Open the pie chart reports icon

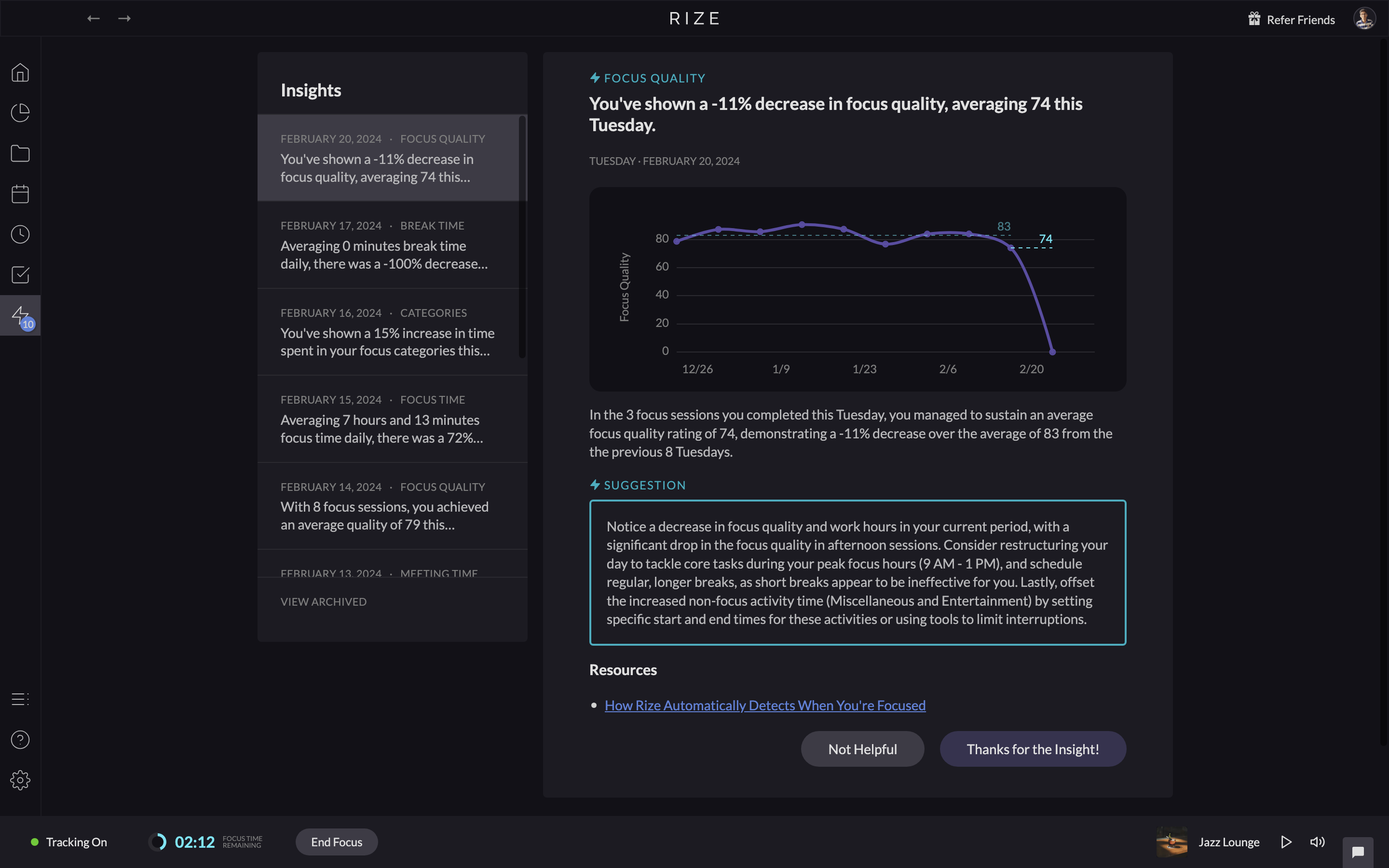(x=20, y=112)
